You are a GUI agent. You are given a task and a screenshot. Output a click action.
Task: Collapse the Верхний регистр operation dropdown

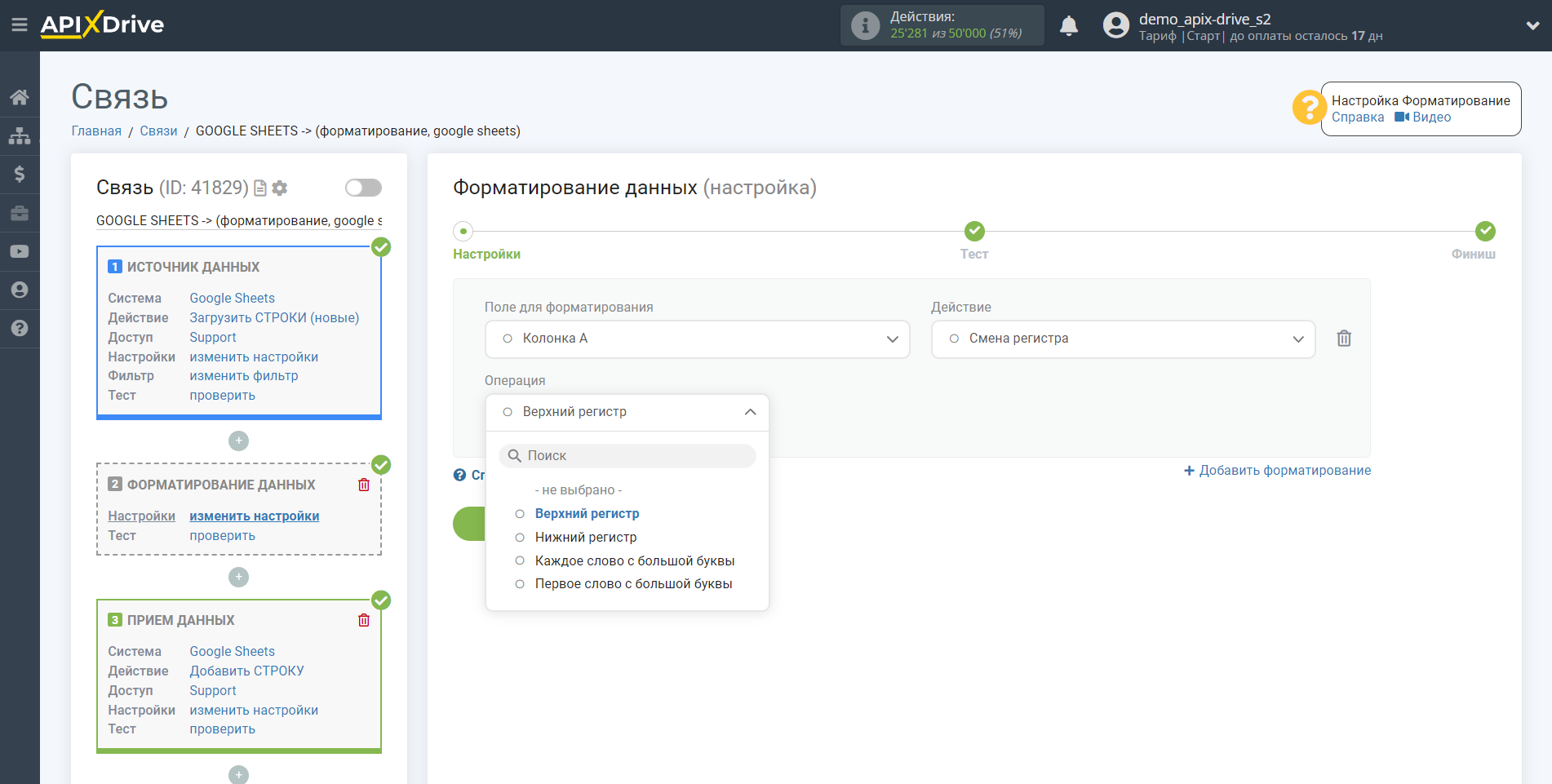[627, 412]
